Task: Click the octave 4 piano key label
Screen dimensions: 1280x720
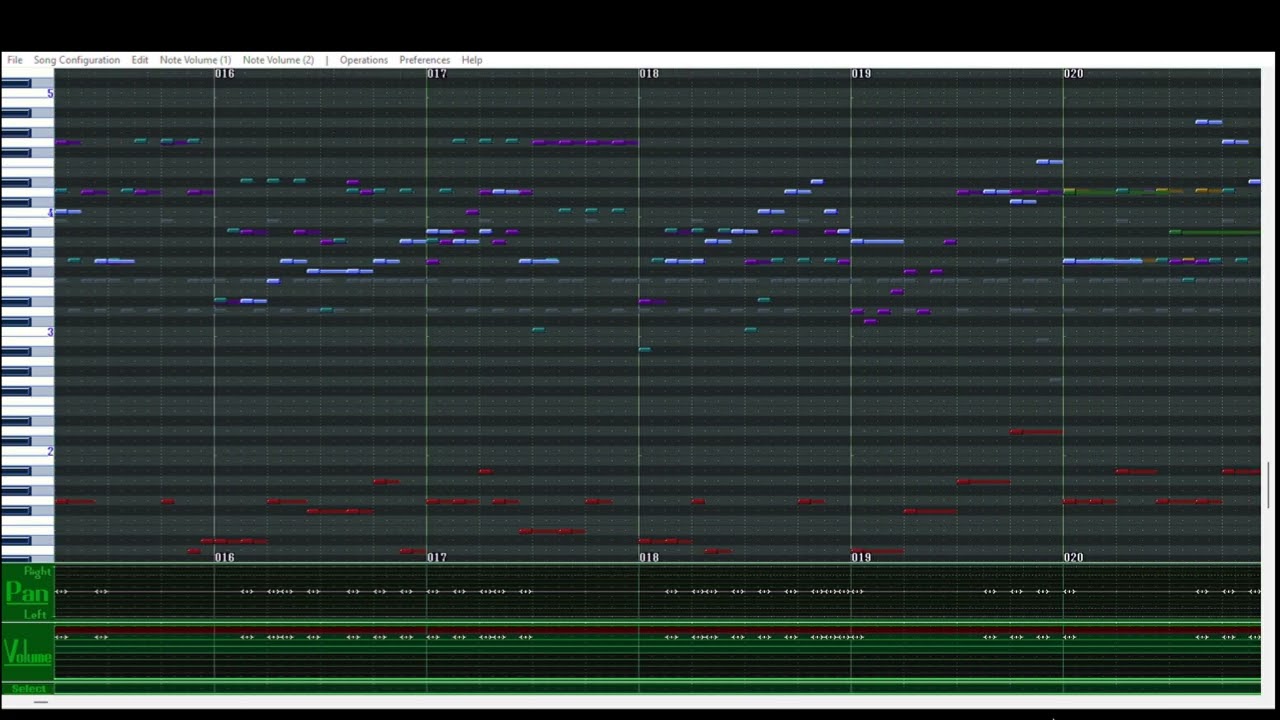Action: point(50,213)
